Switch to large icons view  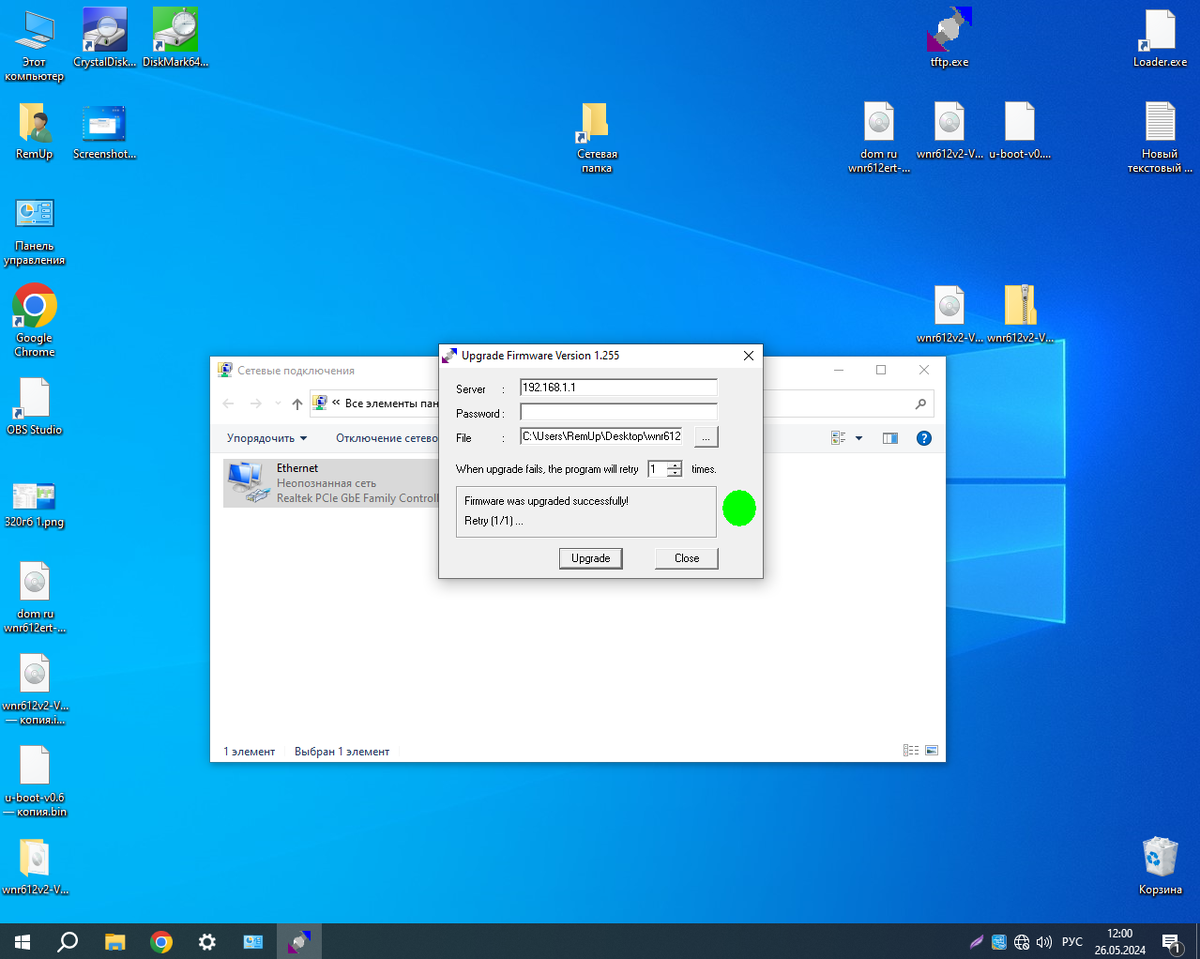coord(932,751)
